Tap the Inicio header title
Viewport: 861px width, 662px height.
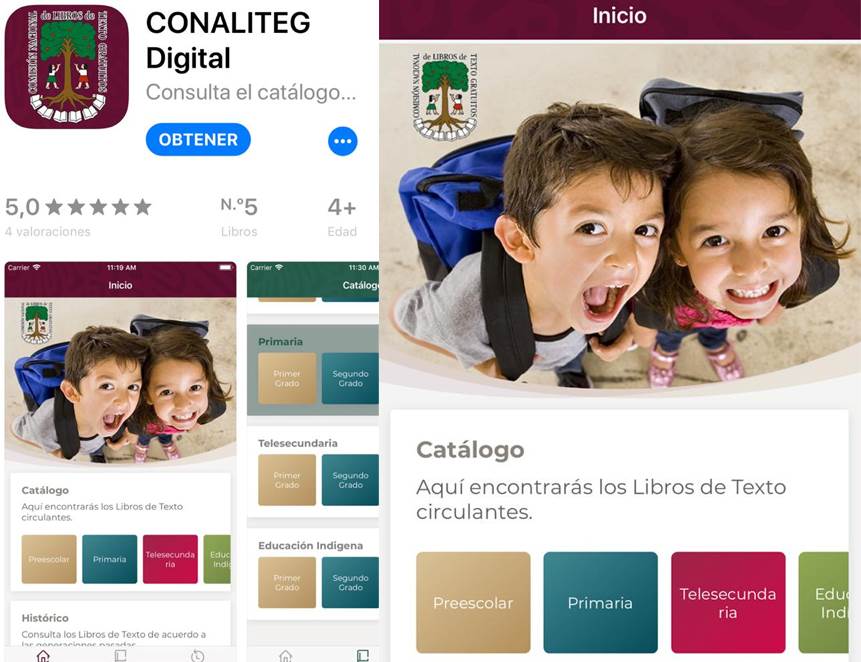click(x=619, y=16)
